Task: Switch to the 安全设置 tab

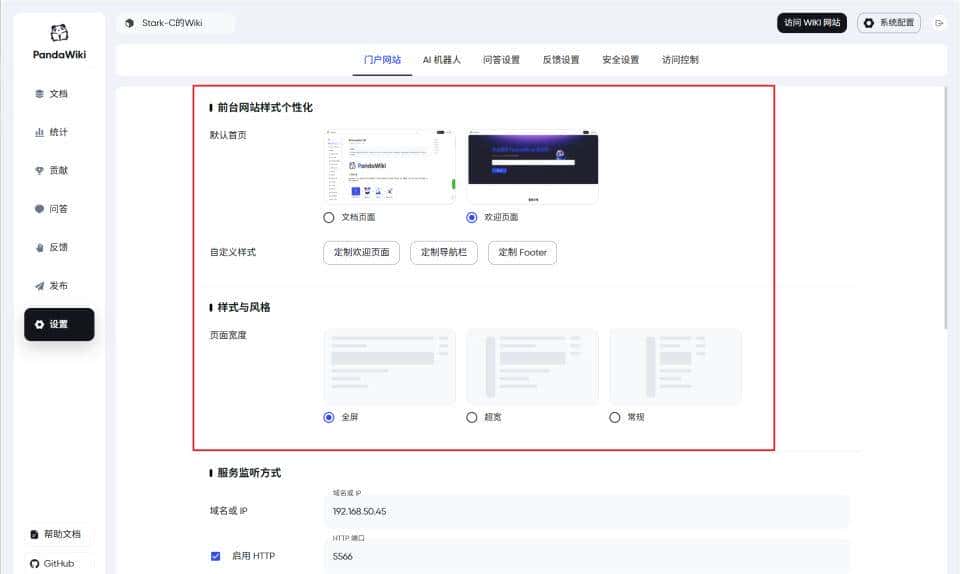Action: pos(620,60)
